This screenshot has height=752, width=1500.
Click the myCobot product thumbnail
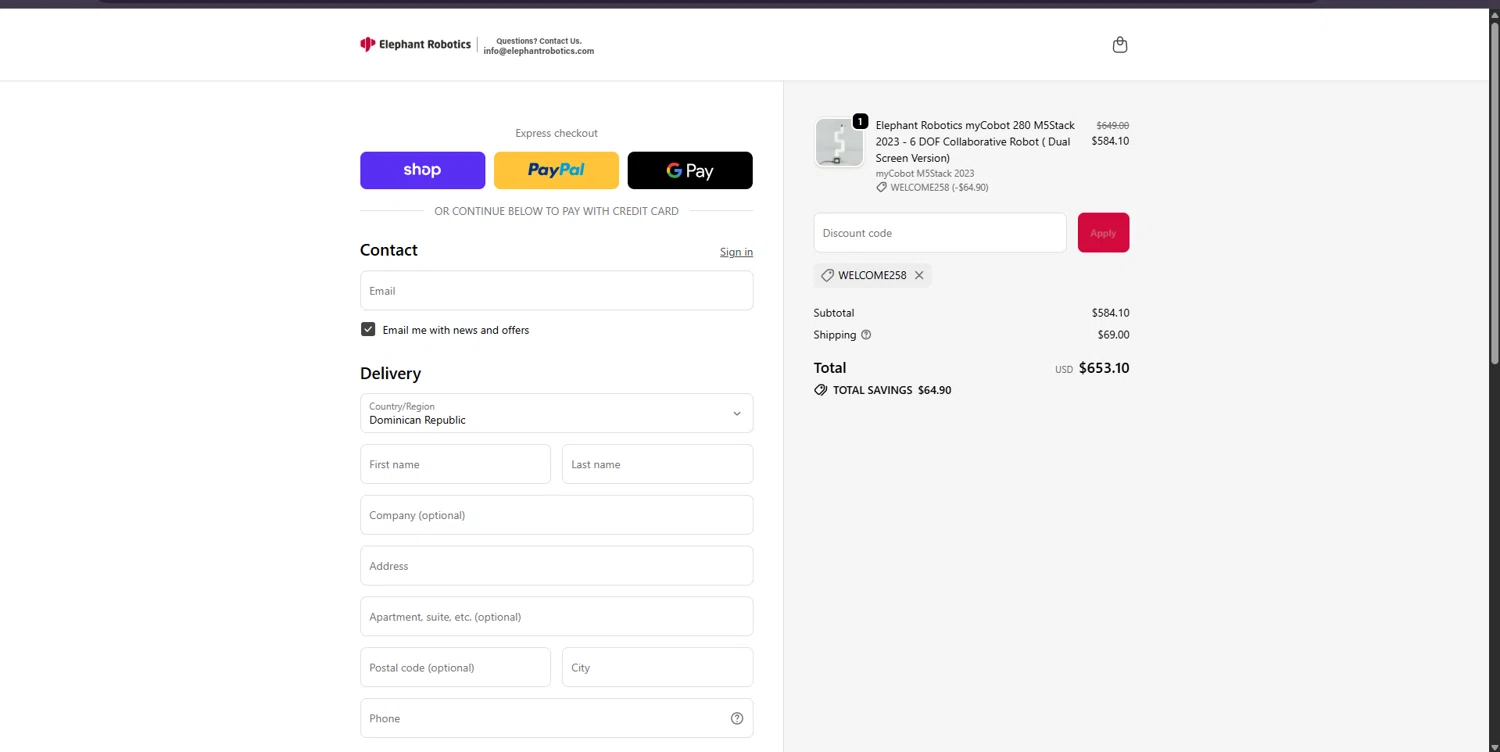[839, 142]
